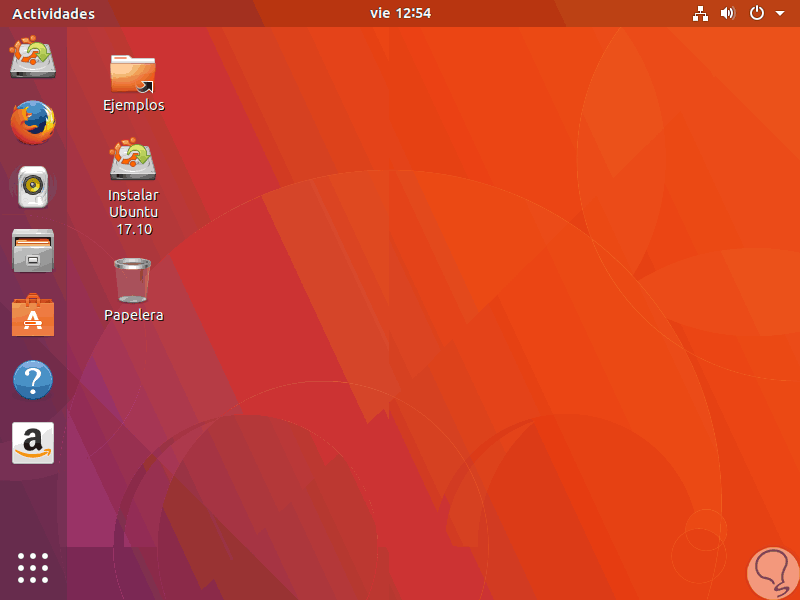Open the Help question mark icon
800x600 pixels.
click(33, 380)
